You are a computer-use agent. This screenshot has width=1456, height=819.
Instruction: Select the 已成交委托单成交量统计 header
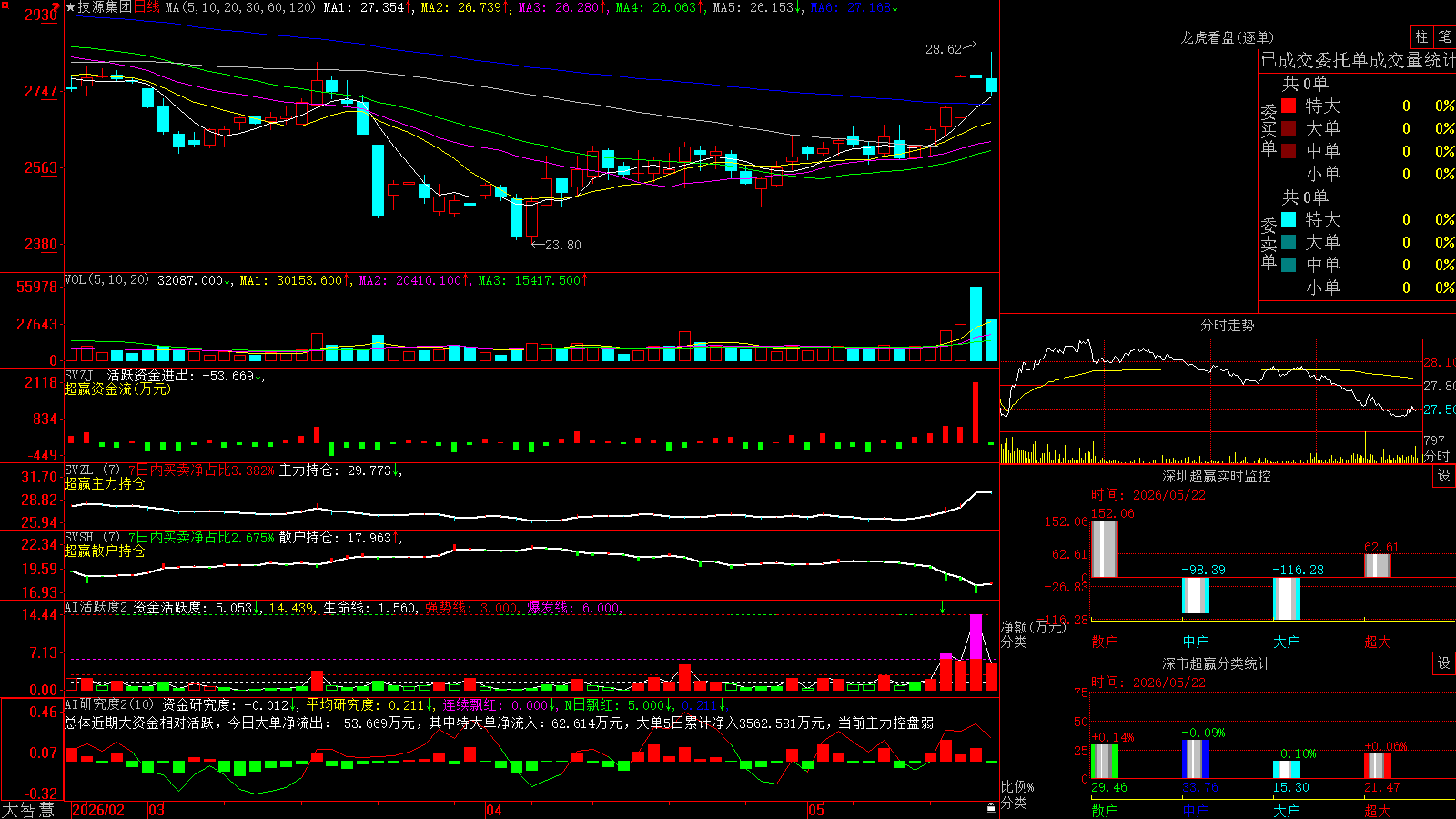pos(1358,60)
